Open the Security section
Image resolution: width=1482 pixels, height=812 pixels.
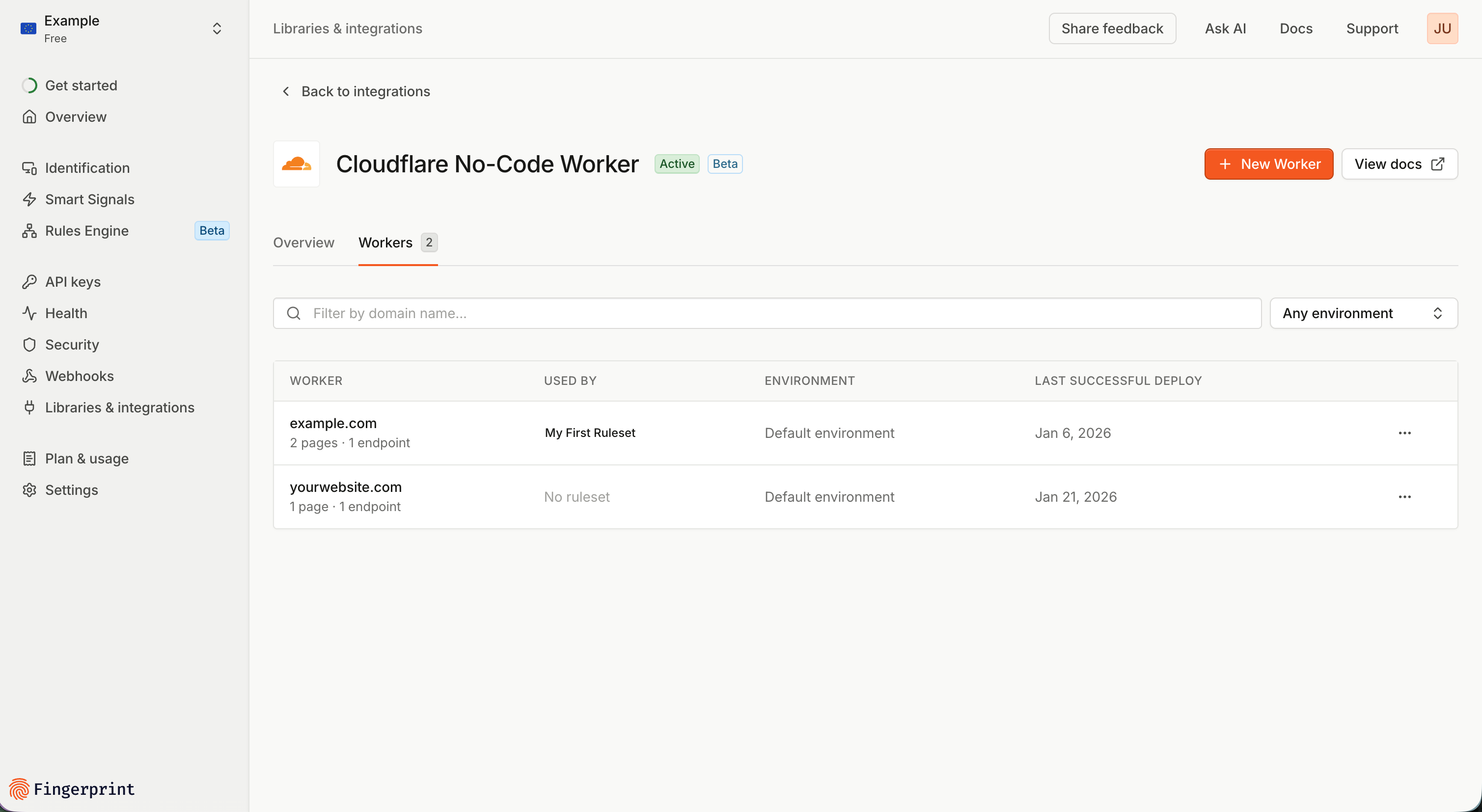pos(71,345)
